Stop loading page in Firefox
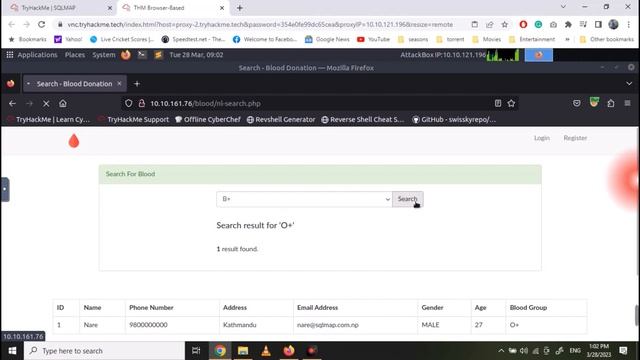Viewport: 640px width, 360px height. [x=46, y=104]
